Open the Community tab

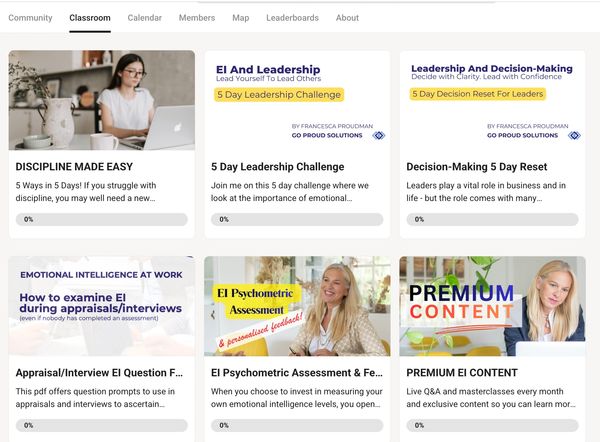click(30, 18)
